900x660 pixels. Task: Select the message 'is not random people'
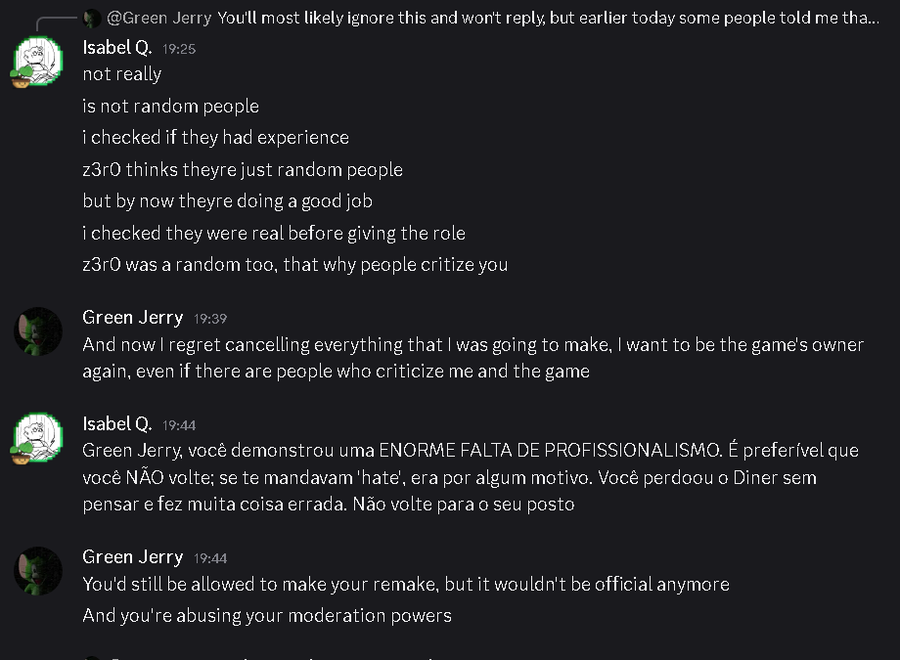click(x=171, y=106)
